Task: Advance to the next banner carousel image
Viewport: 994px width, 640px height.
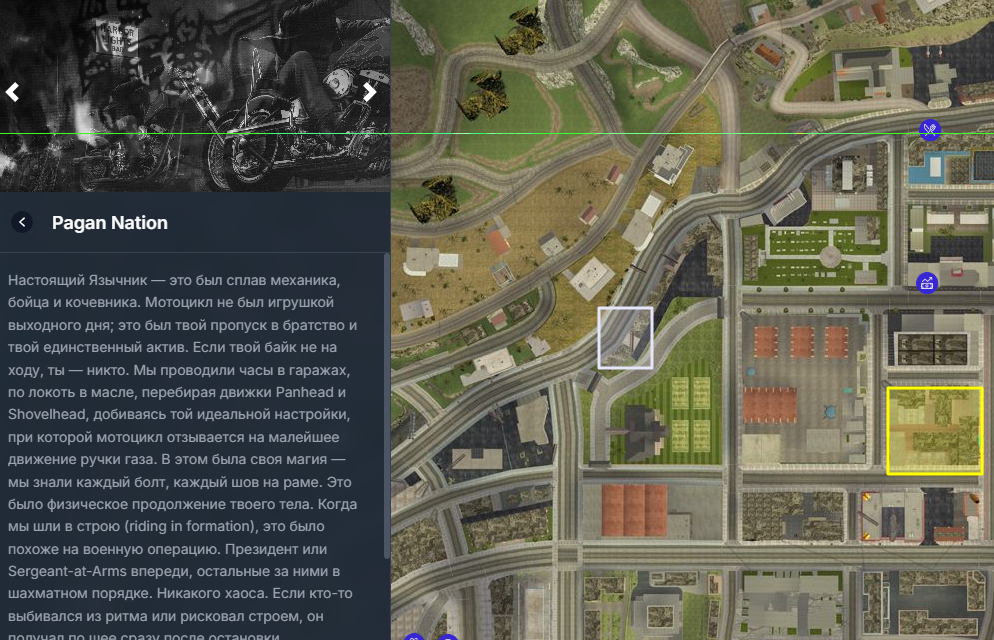Action: click(369, 92)
